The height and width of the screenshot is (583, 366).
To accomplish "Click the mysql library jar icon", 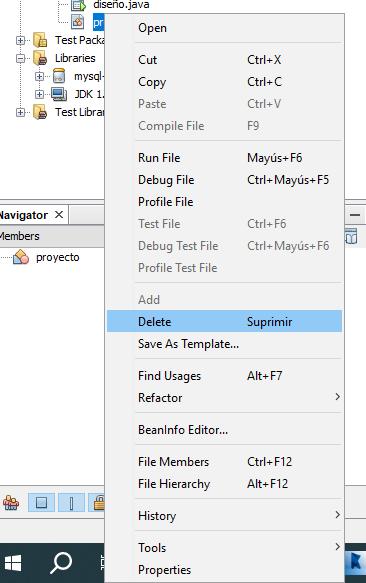I will tap(59, 76).
